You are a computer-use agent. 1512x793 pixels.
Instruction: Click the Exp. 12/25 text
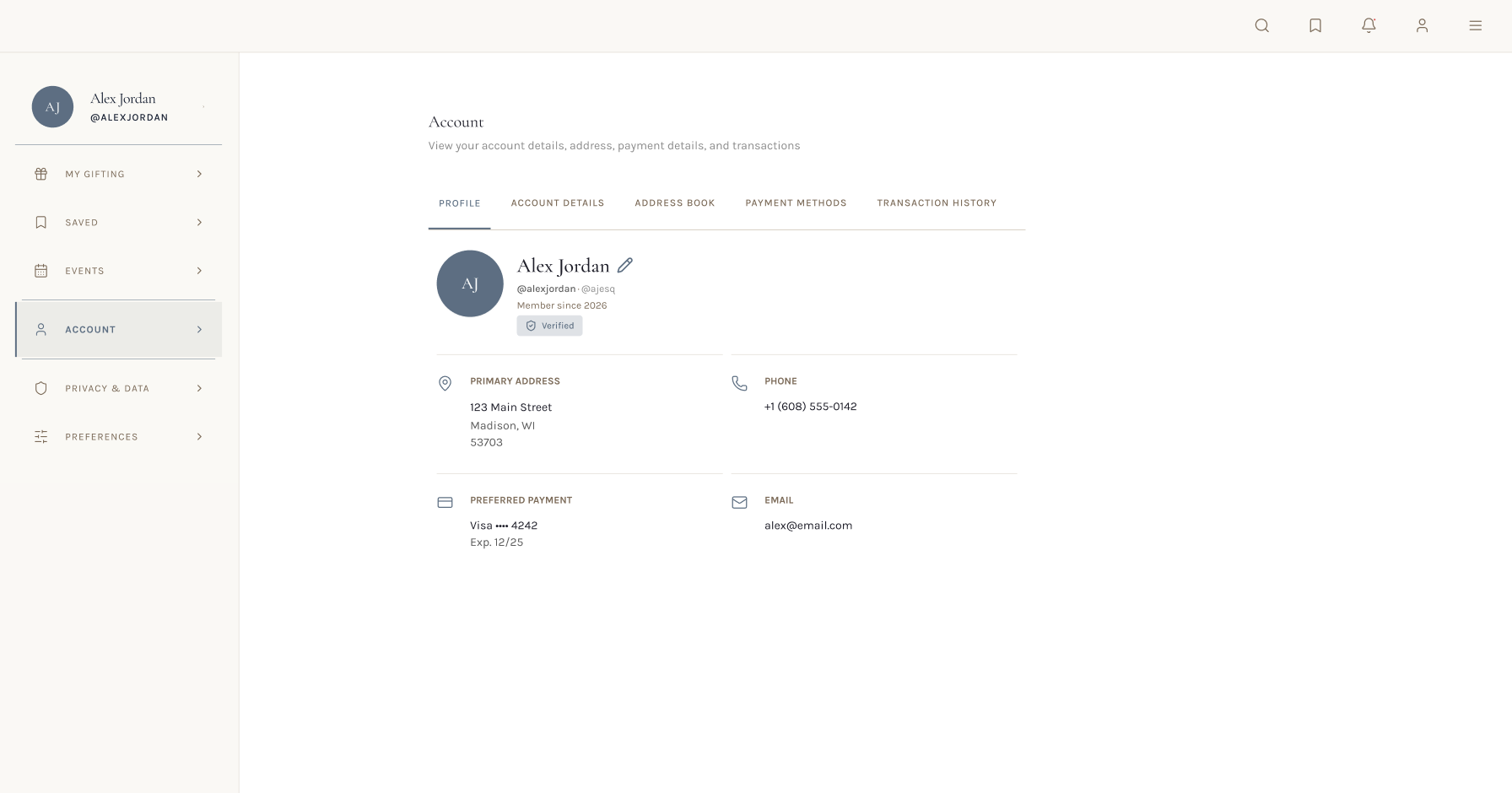496,542
